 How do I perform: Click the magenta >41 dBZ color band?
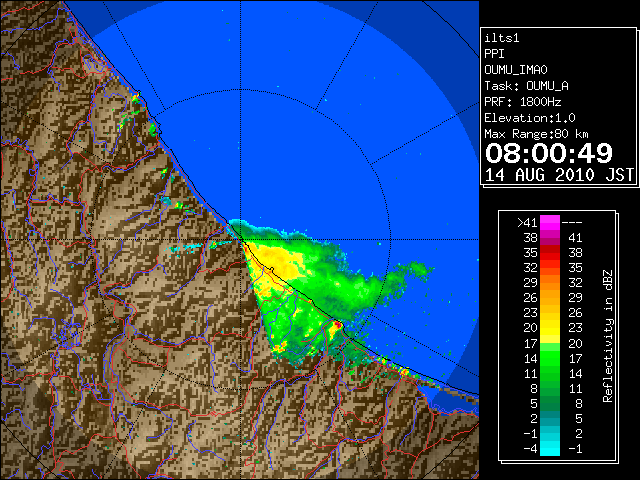[x=550, y=222]
